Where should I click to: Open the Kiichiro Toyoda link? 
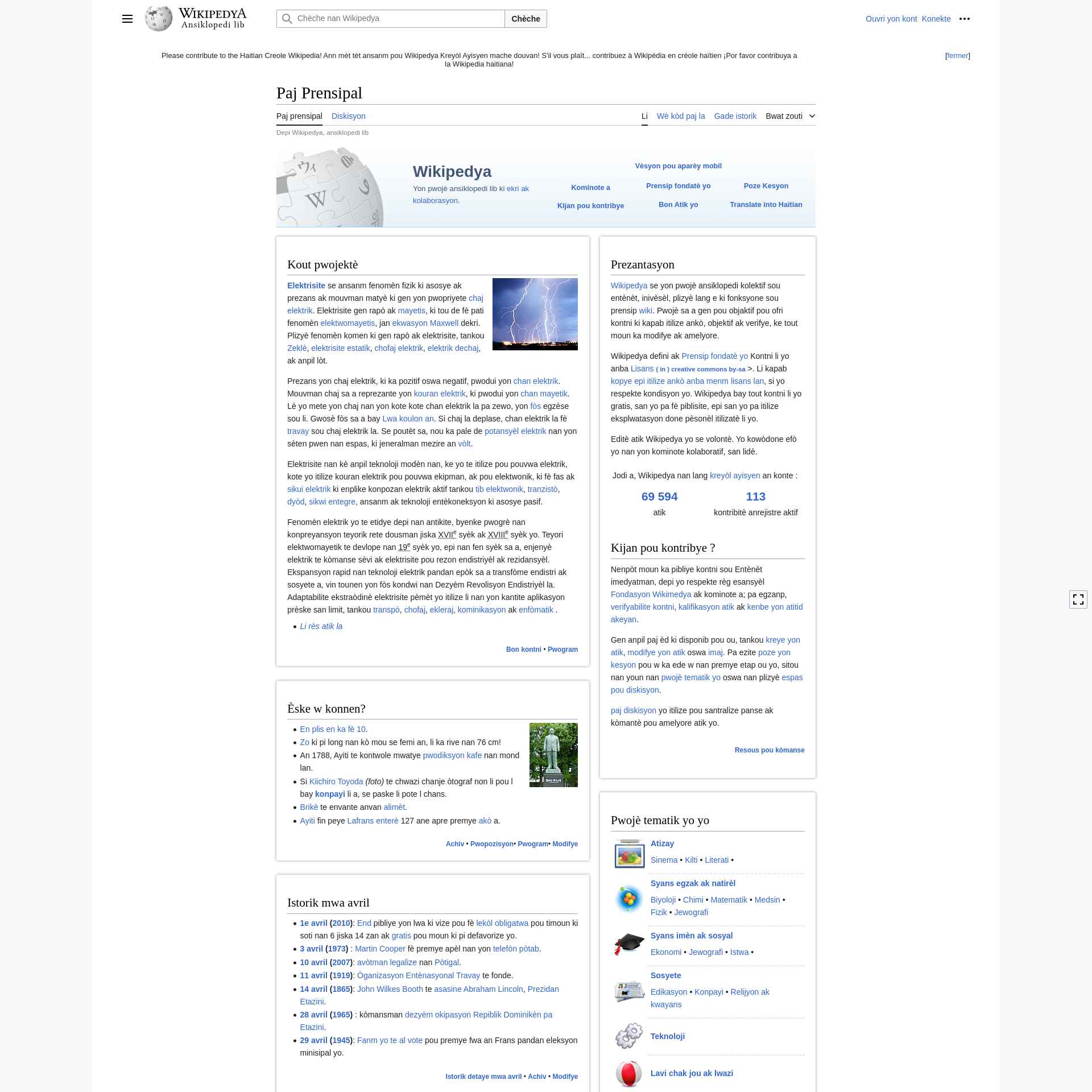(x=336, y=781)
